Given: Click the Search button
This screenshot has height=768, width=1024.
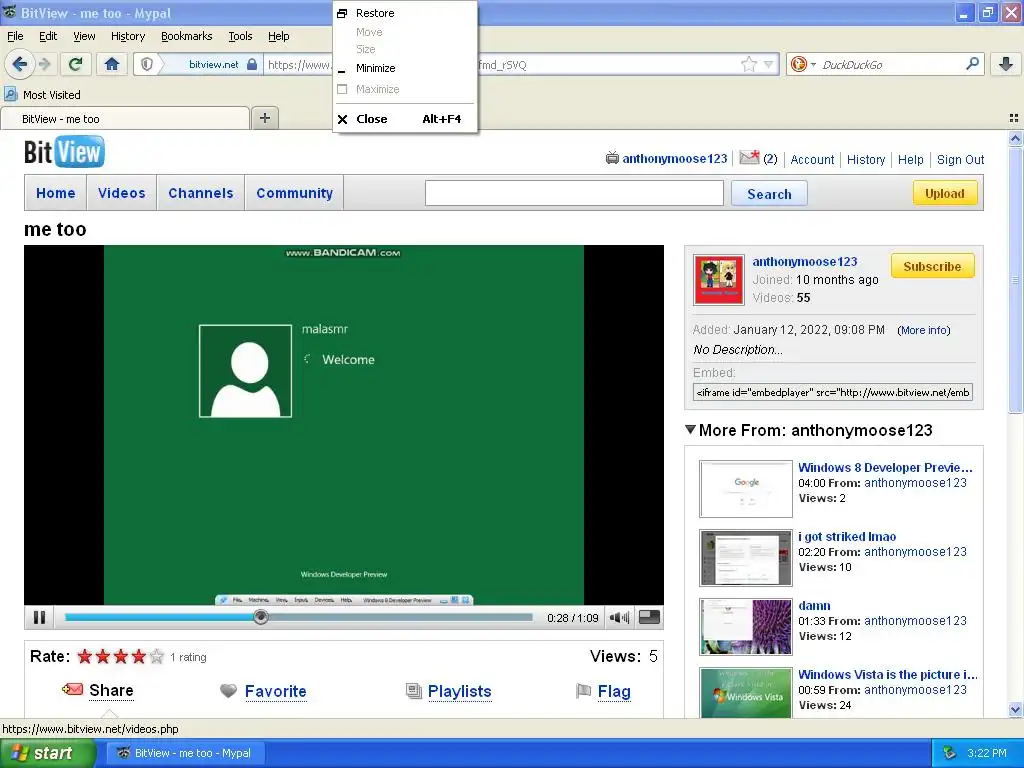Looking at the screenshot, I should coord(769,194).
